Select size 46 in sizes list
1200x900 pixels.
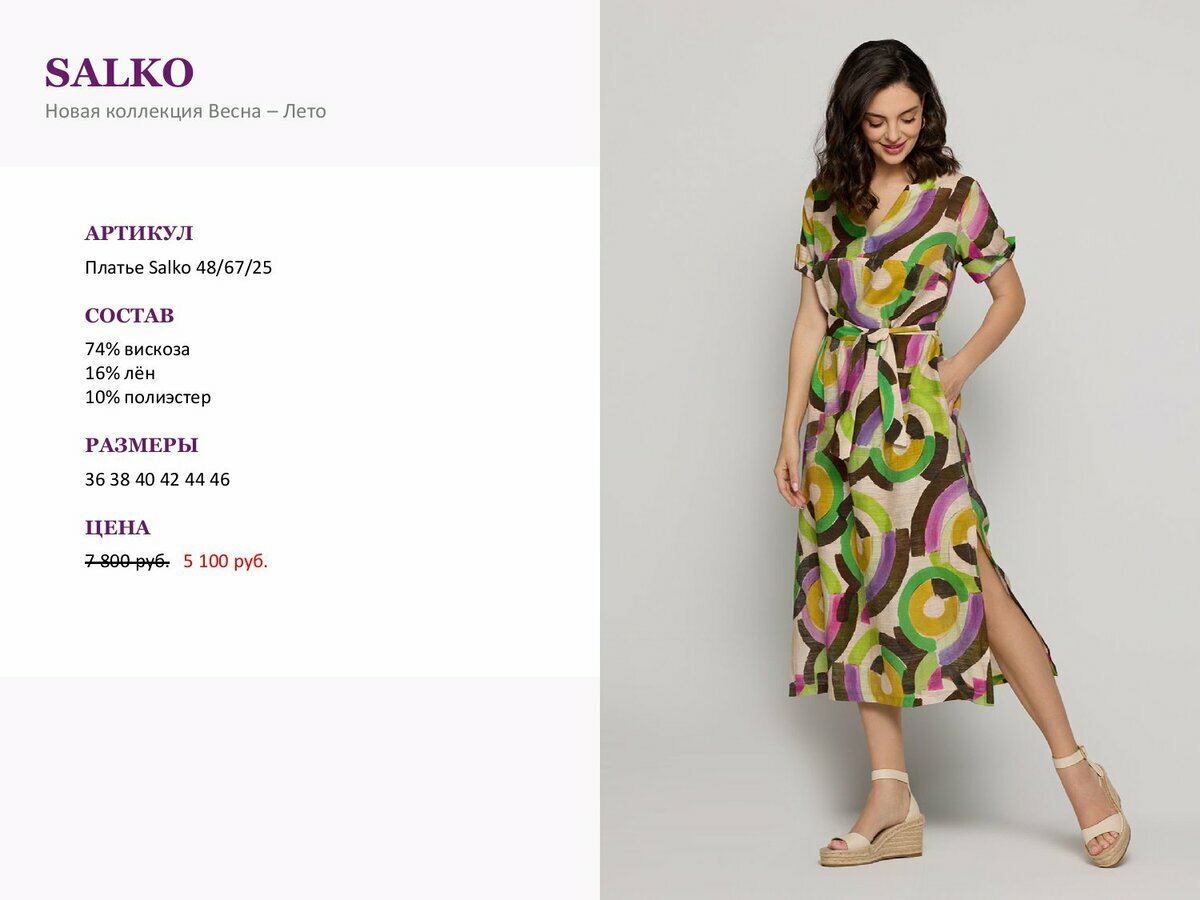click(220, 480)
